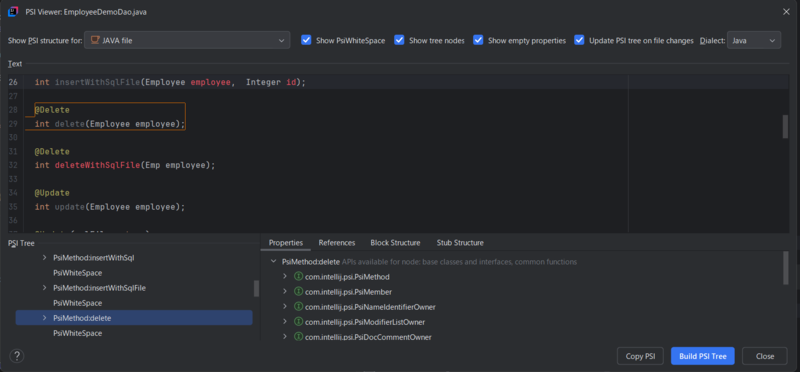Collapse PsiMethod:delete properties root node
800x372 pixels.
[x=274, y=262]
